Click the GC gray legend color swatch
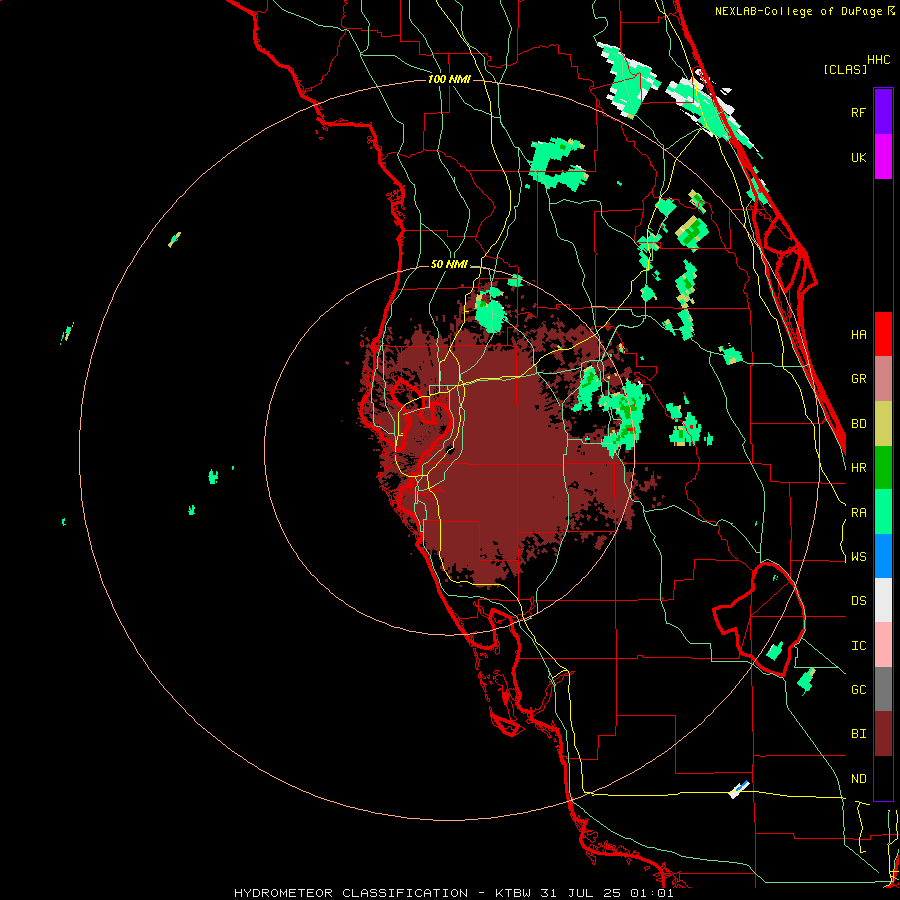Image resolution: width=900 pixels, height=900 pixels. [883, 689]
